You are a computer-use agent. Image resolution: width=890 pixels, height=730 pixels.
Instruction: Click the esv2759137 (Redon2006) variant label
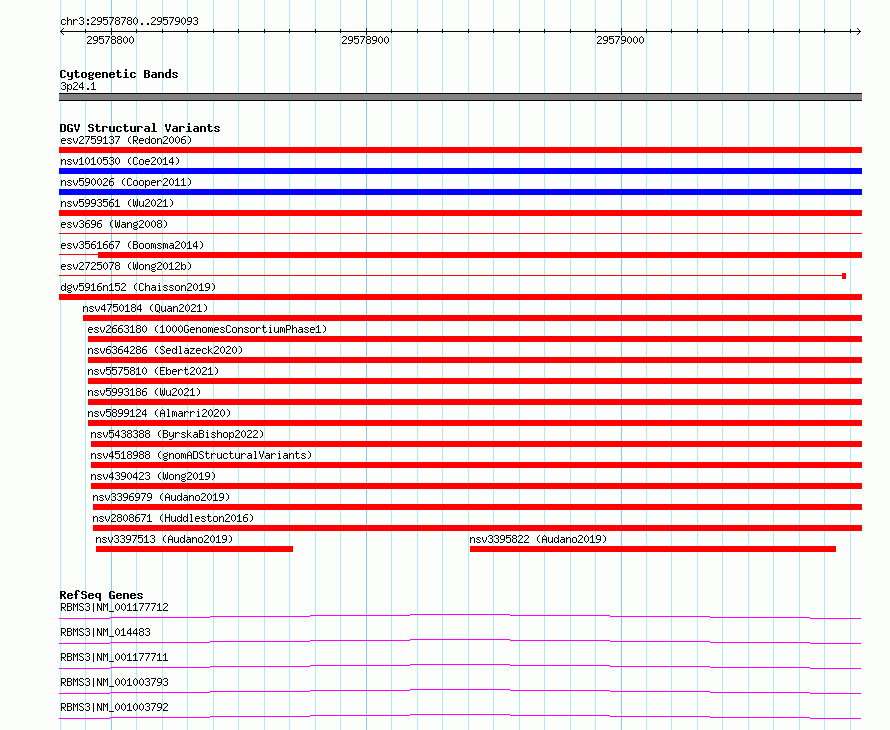(126, 140)
